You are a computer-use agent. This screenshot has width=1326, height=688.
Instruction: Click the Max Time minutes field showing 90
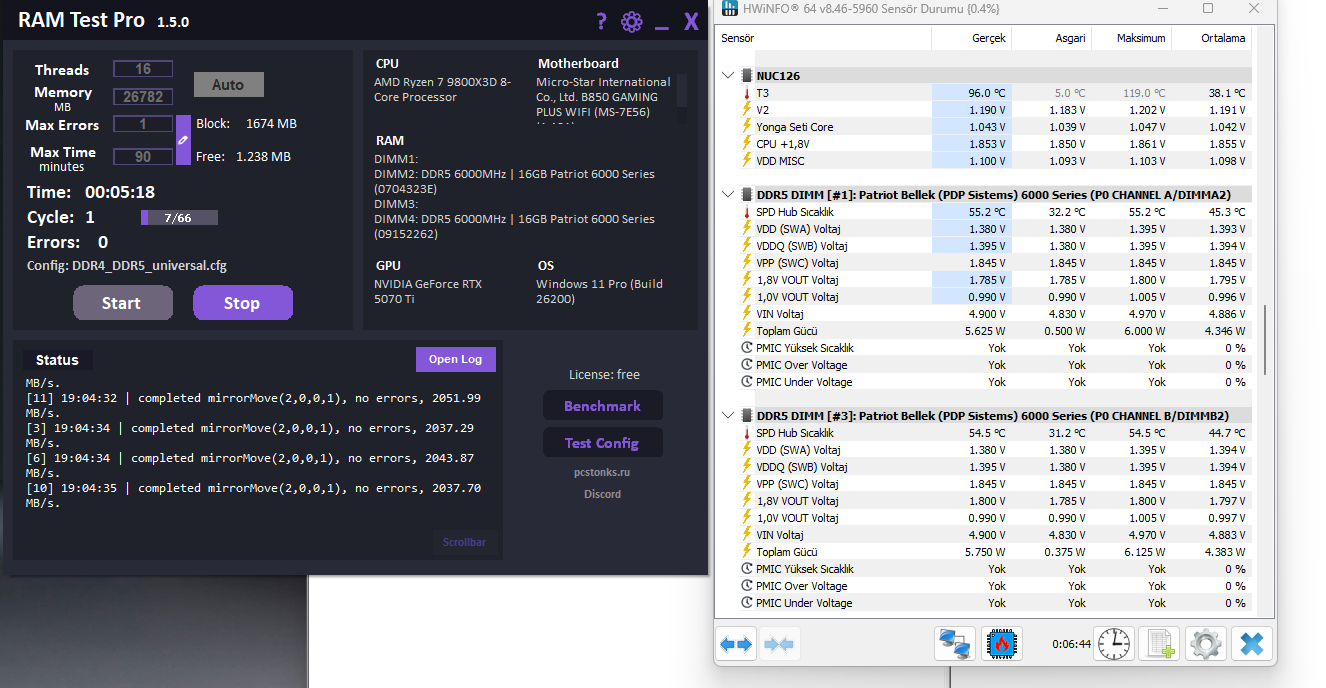point(143,157)
